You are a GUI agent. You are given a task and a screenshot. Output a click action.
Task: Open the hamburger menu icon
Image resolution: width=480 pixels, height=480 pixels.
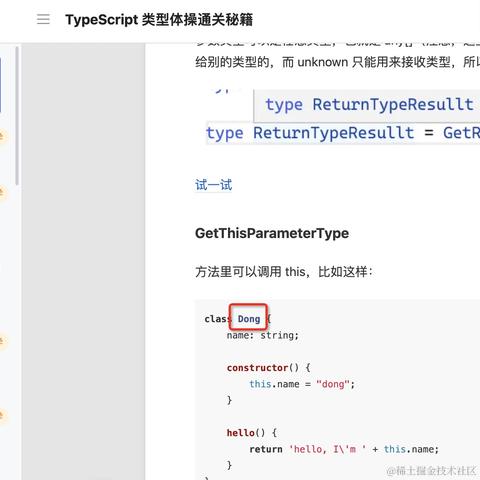pos(43,19)
